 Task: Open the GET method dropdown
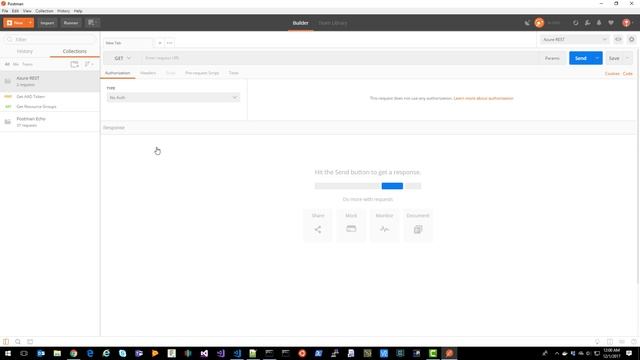[122, 58]
